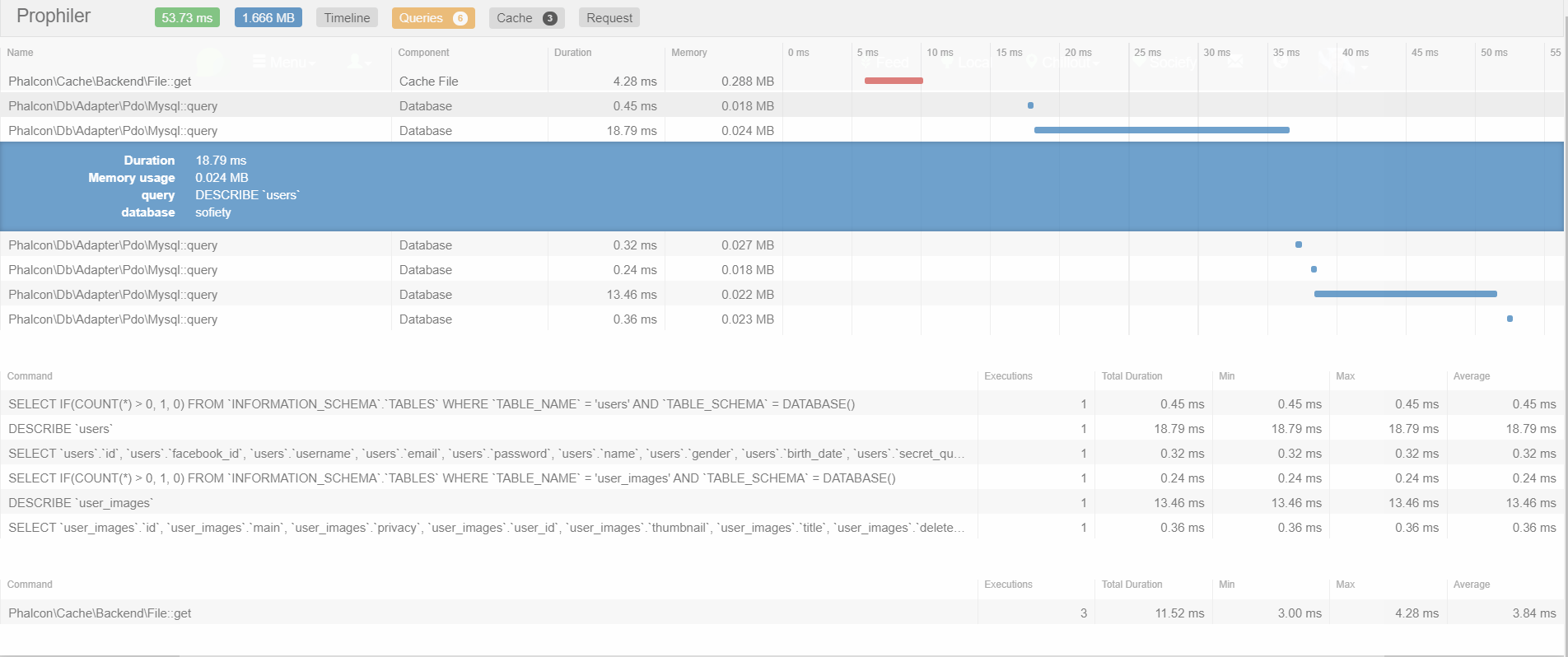Viewport: 1568px width, 657px height.
Task: Click the Total Duration header in queries table
Action: (1132, 376)
